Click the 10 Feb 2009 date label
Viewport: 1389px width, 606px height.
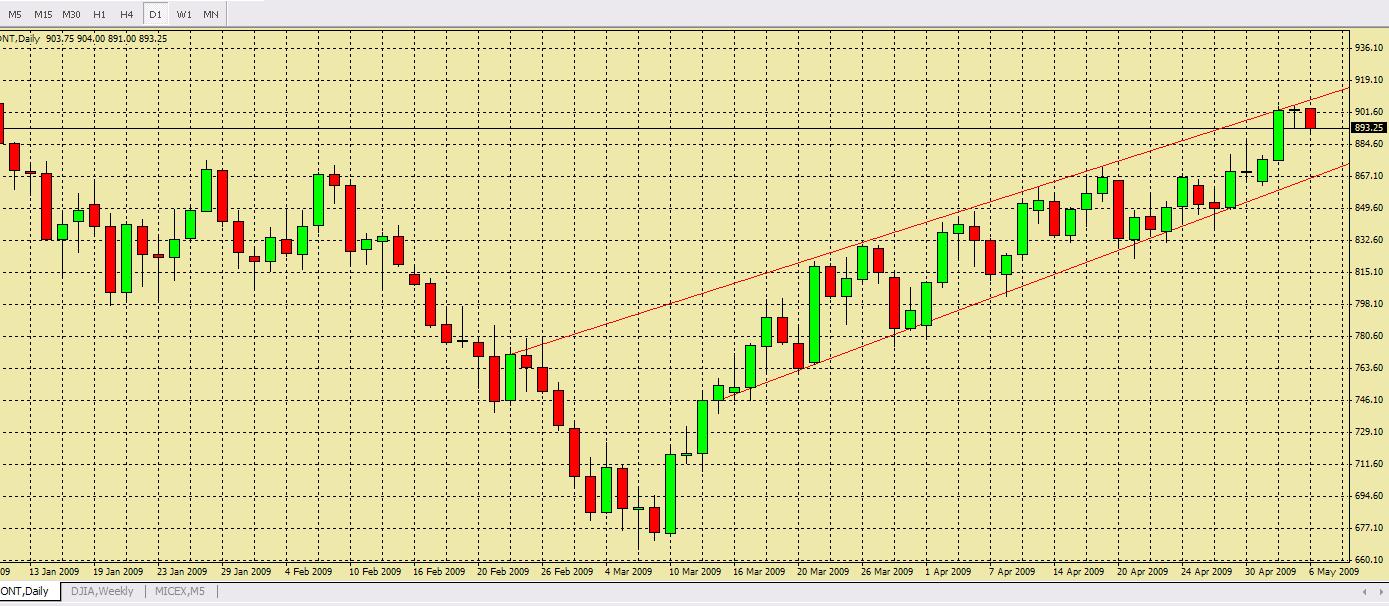click(374, 572)
